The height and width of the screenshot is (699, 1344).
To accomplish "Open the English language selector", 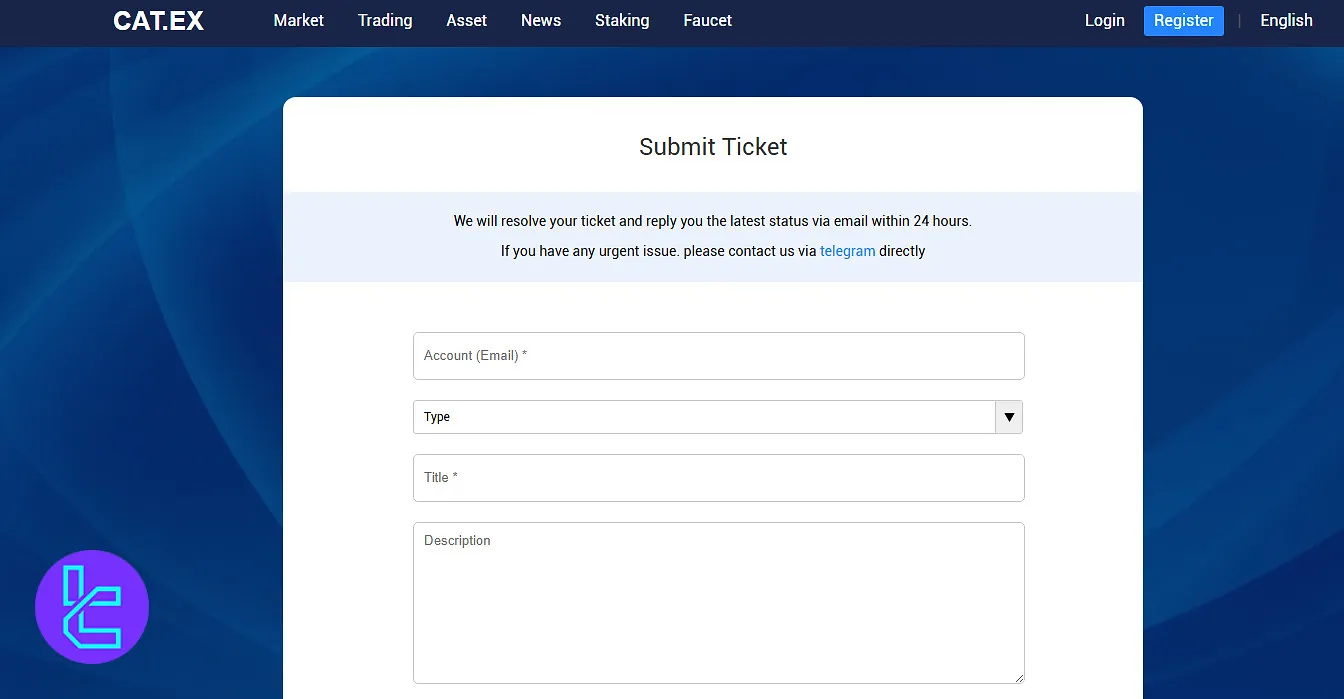I will point(1286,20).
